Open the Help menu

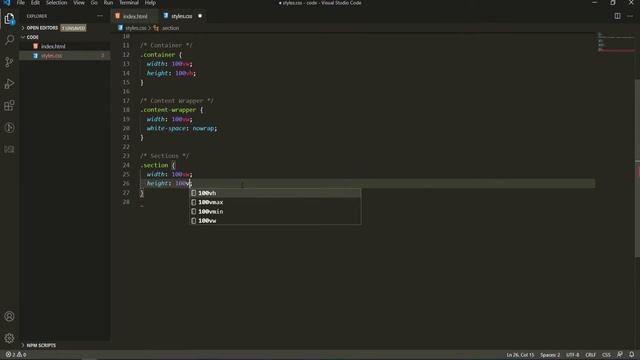[x=150, y=3]
